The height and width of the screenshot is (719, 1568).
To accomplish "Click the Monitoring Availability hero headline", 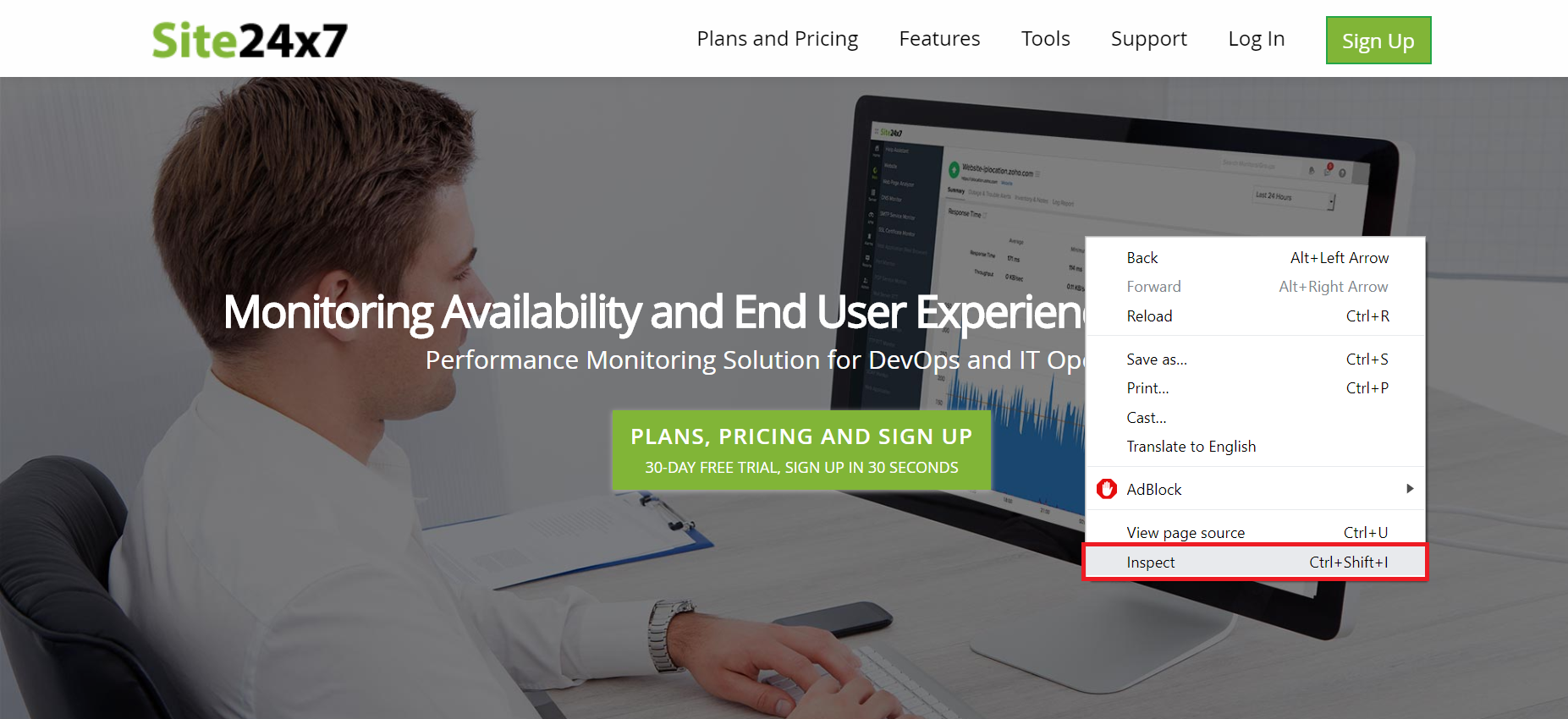I will (655, 312).
